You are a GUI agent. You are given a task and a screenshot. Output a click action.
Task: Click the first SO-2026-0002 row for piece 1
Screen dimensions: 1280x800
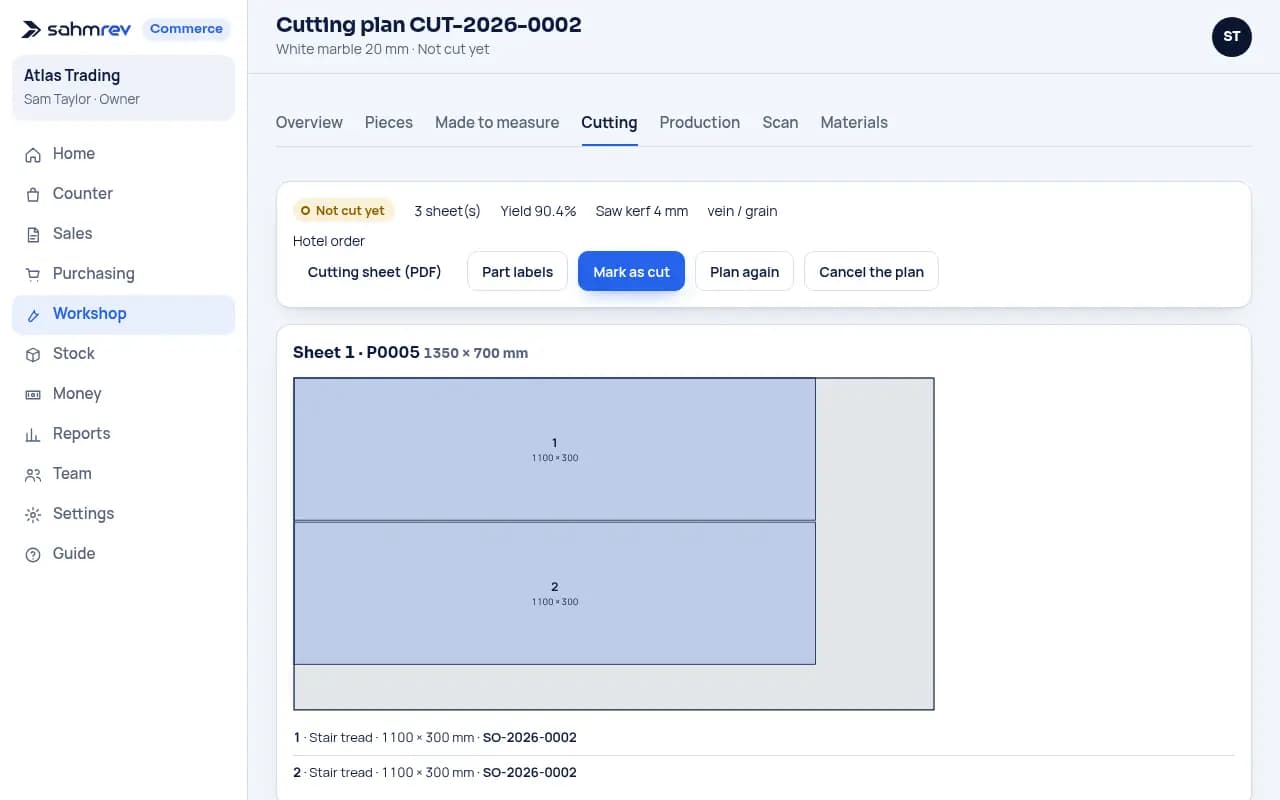764,738
